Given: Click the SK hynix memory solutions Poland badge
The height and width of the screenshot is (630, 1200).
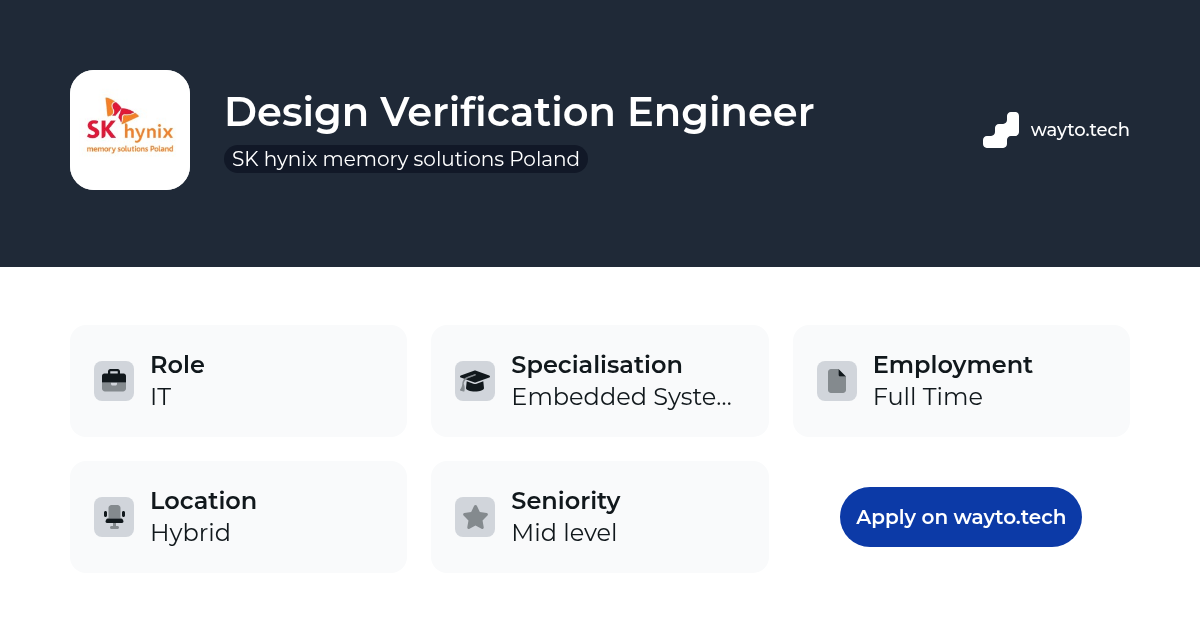Looking at the screenshot, I should point(405,158).
